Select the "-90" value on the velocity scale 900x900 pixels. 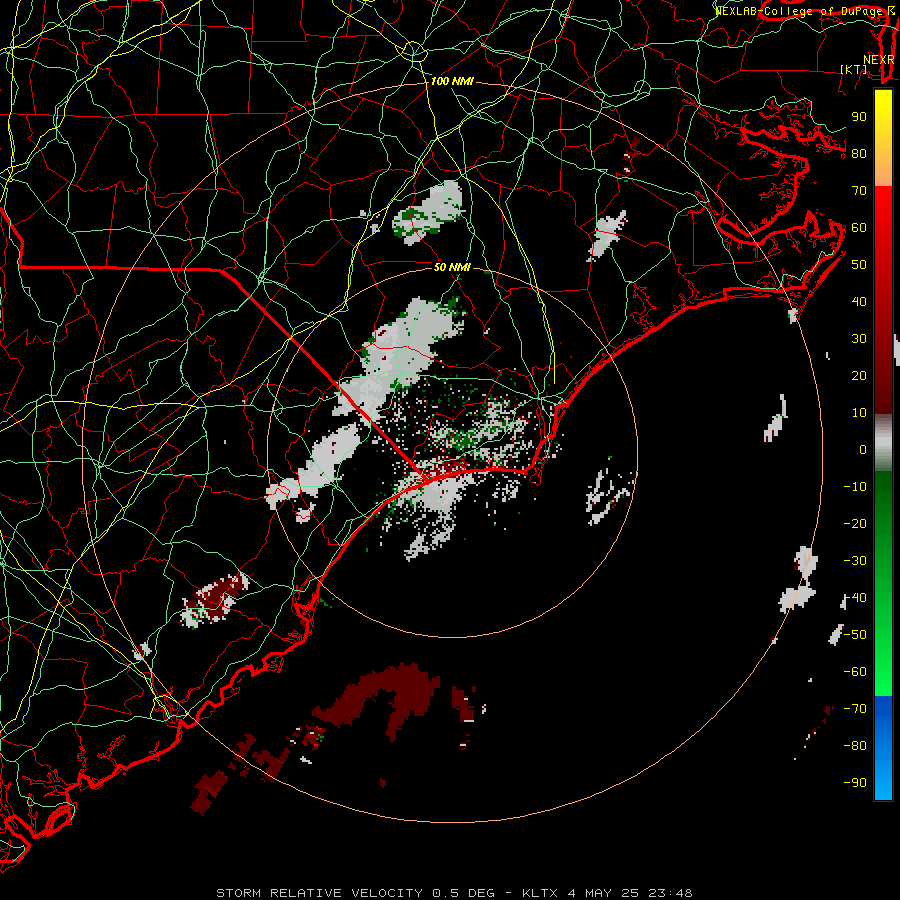coord(855,783)
